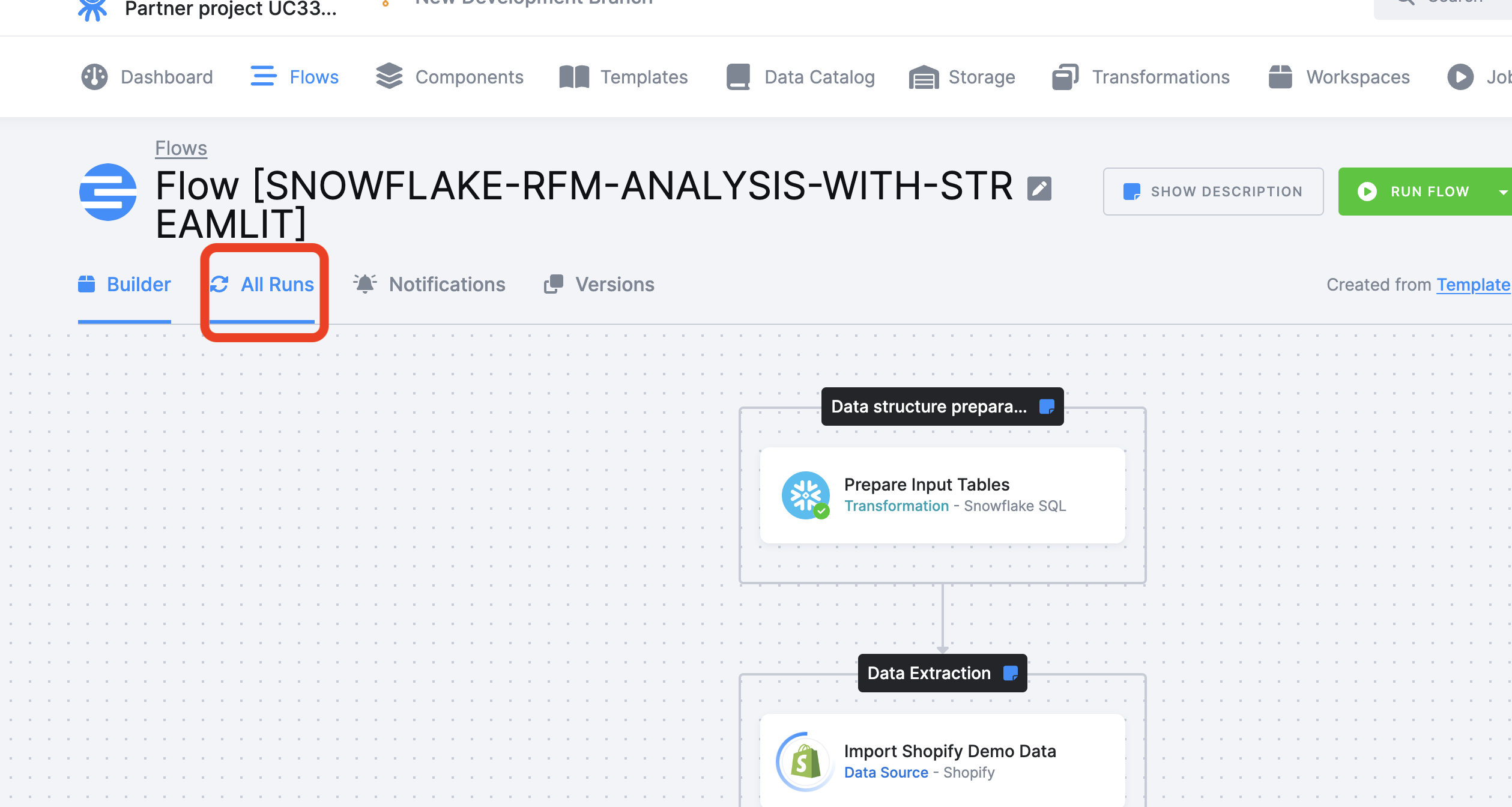Click the note icon in Show Description button
Viewport: 1512px width, 807px height.
click(1132, 192)
